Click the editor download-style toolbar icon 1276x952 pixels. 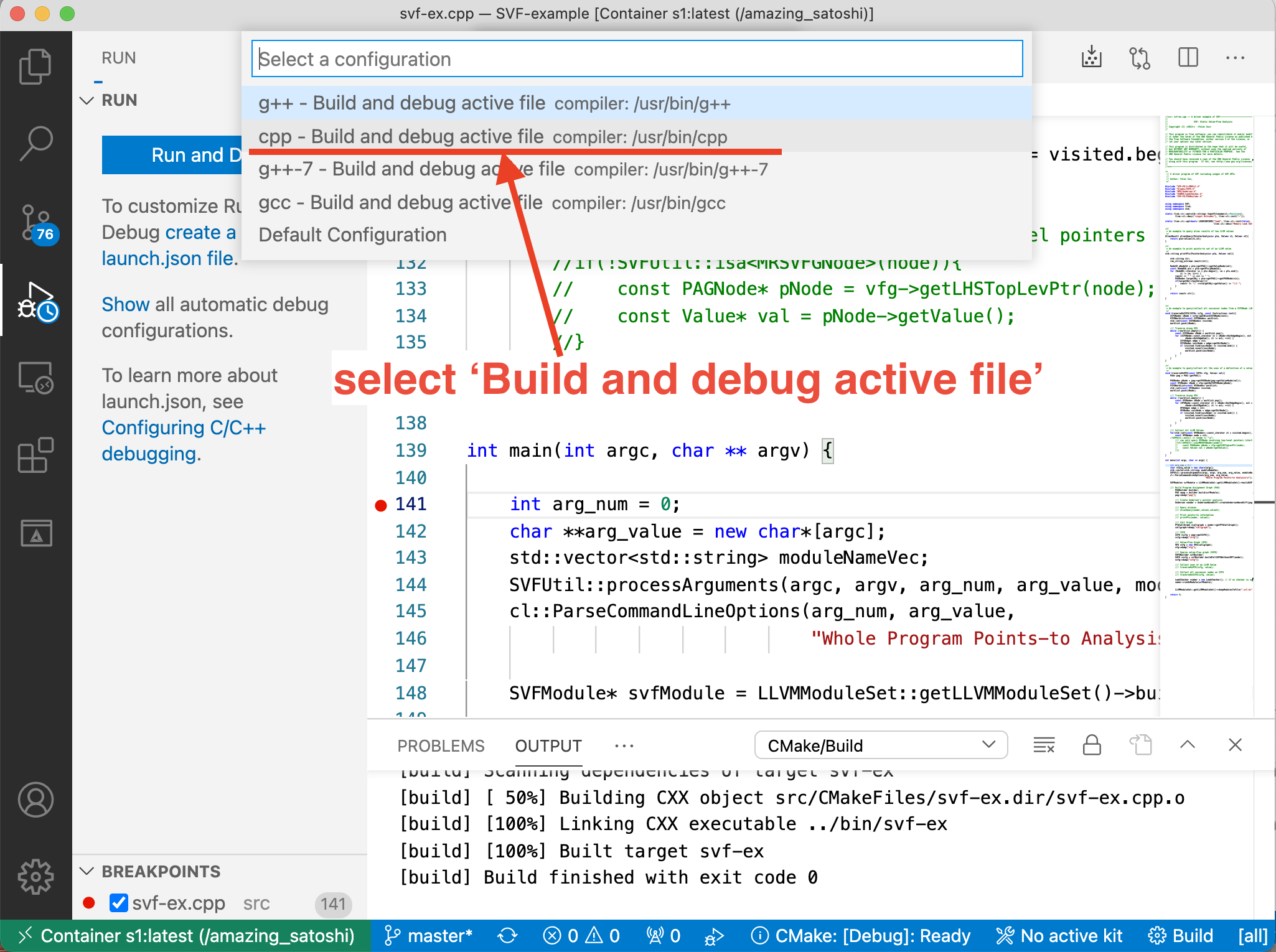click(1092, 57)
